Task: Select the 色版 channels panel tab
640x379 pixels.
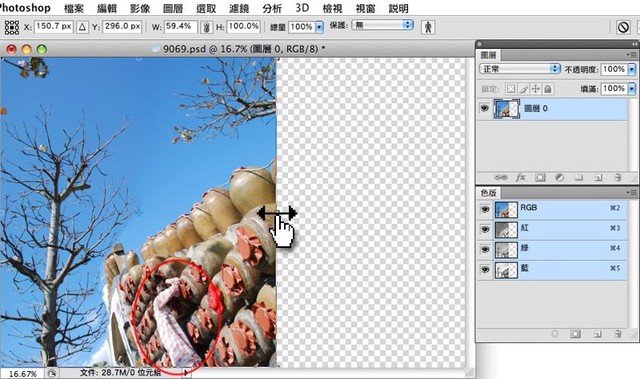Action: tap(488, 193)
